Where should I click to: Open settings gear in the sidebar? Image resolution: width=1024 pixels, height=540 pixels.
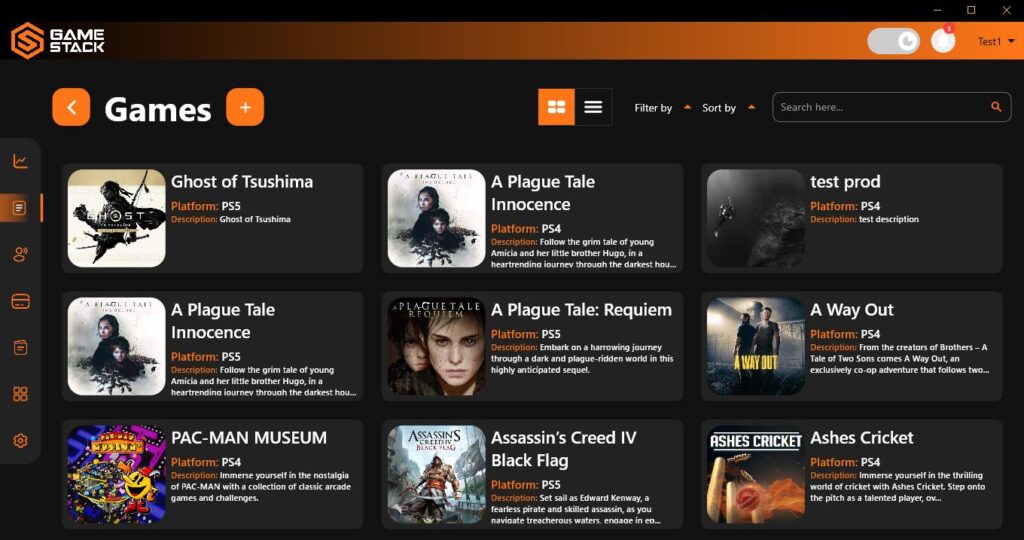click(20, 441)
